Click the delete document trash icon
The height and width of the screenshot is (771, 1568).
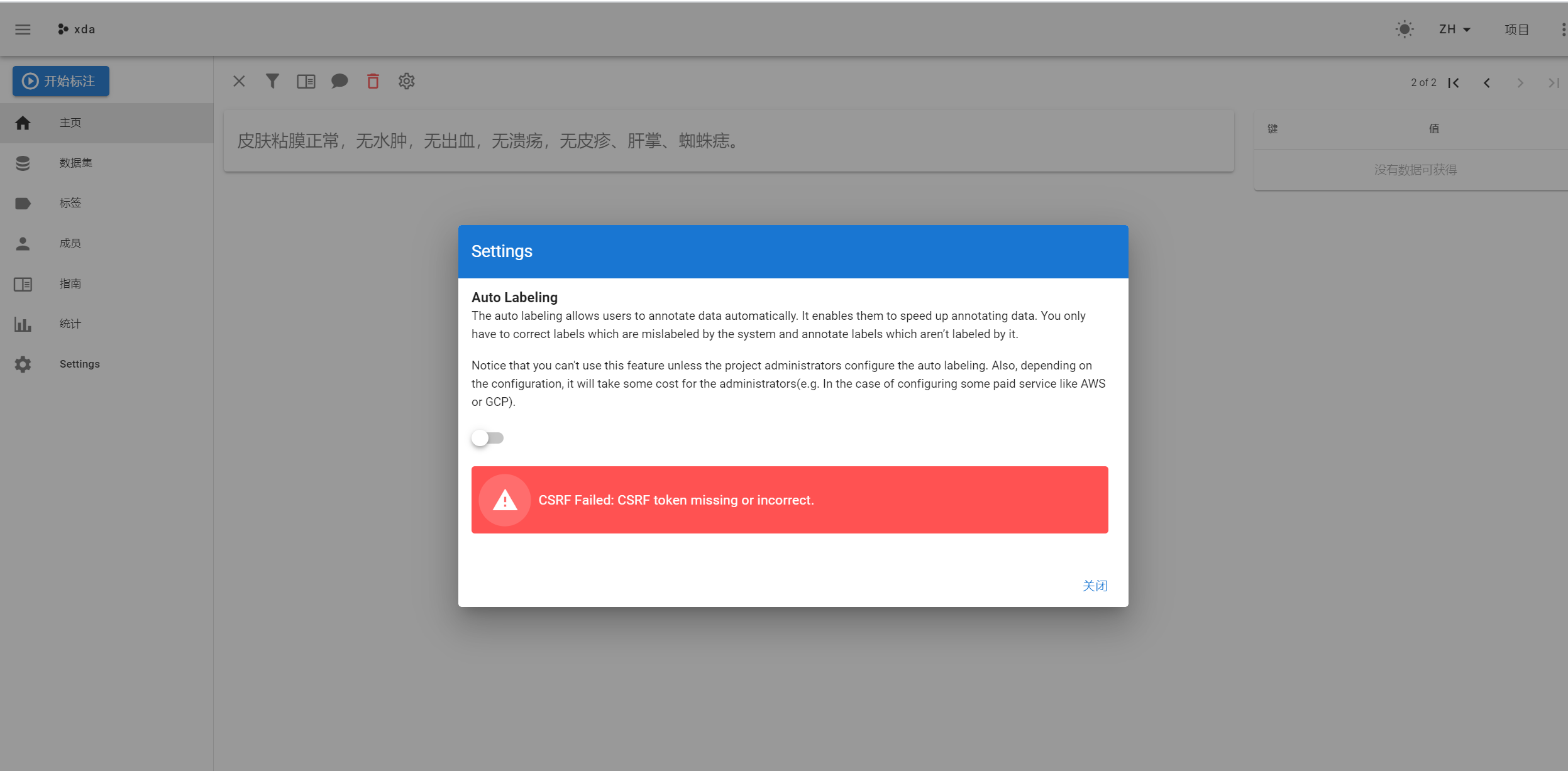(x=373, y=81)
